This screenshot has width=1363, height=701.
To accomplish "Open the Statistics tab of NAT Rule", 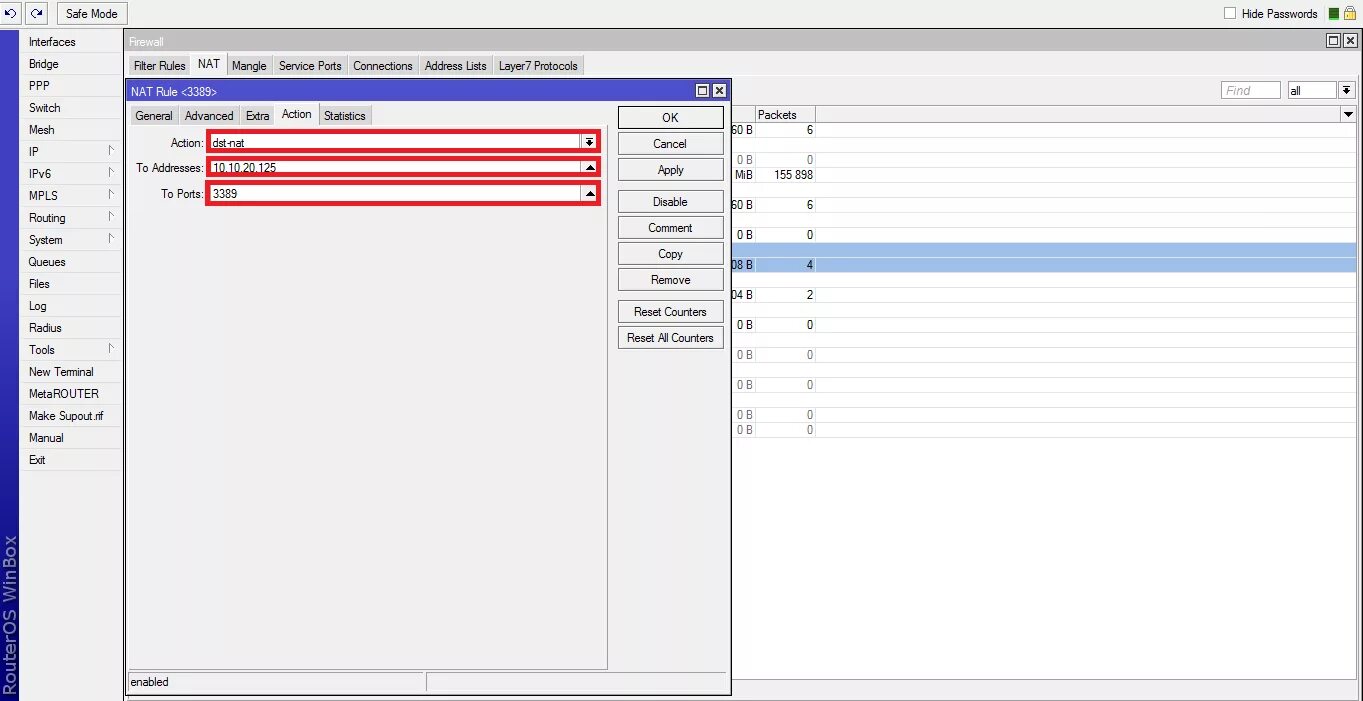I will 344,116.
